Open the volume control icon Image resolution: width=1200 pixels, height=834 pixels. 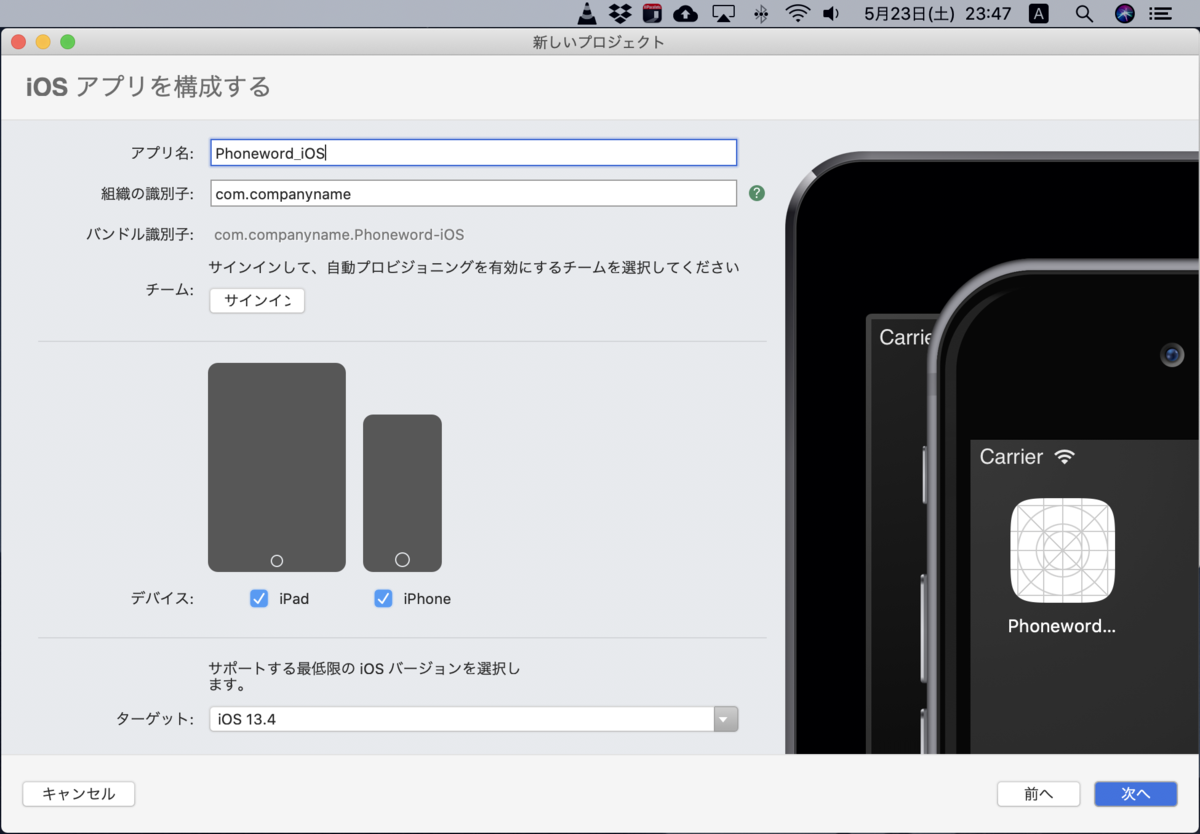click(x=832, y=14)
